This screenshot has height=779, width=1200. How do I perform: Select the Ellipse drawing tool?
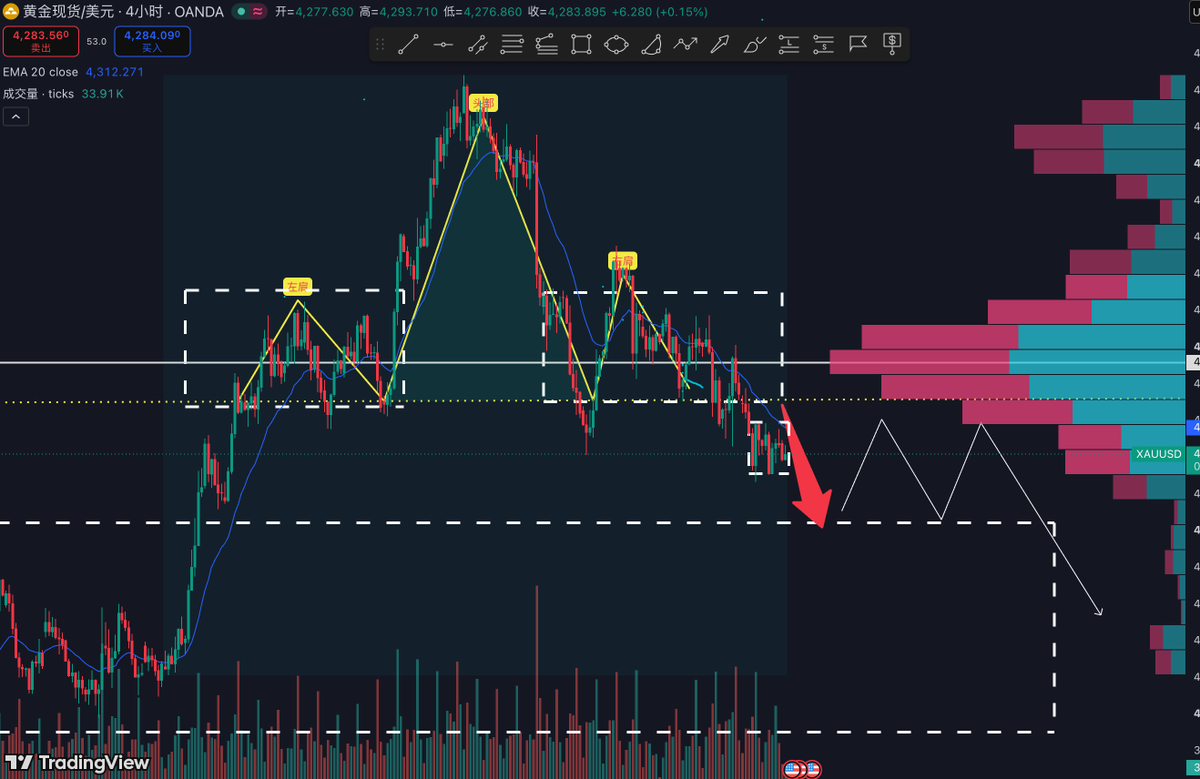pos(616,43)
